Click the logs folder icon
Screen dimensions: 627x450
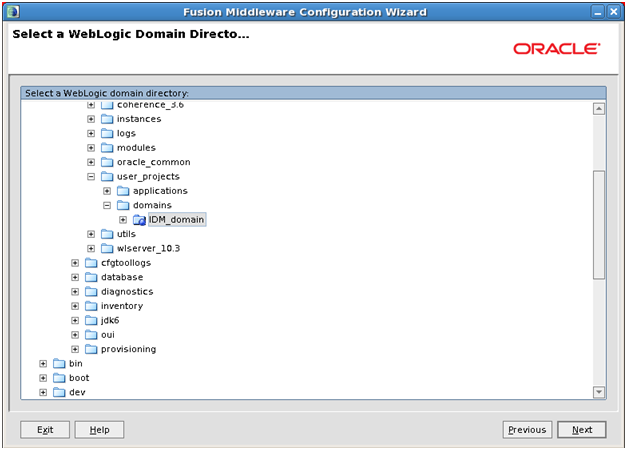107,134
